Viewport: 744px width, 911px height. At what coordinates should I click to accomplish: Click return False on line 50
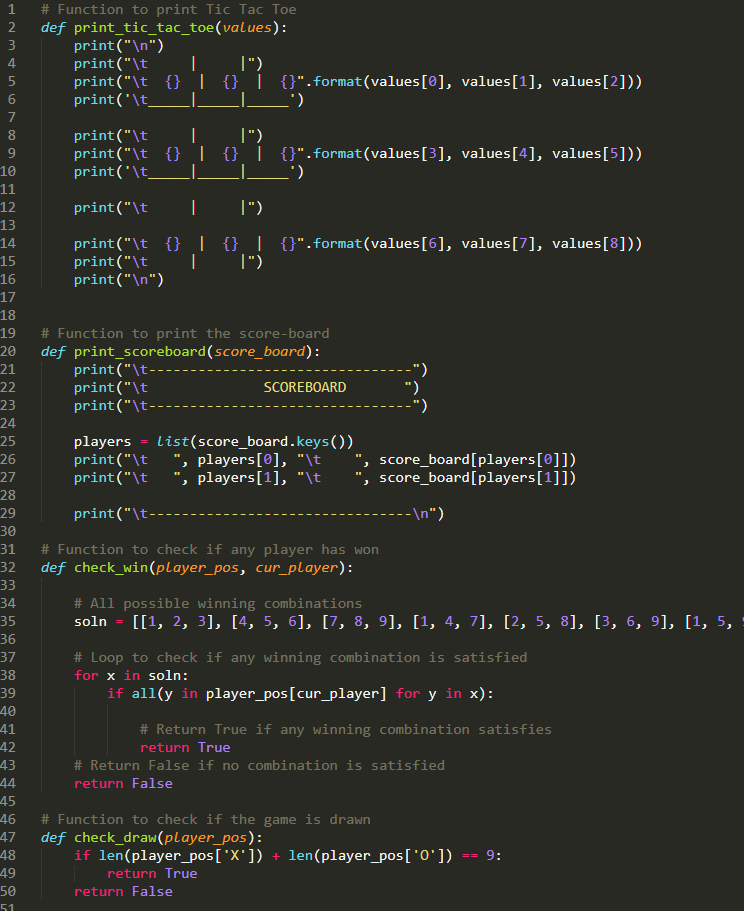tap(123, 892)
